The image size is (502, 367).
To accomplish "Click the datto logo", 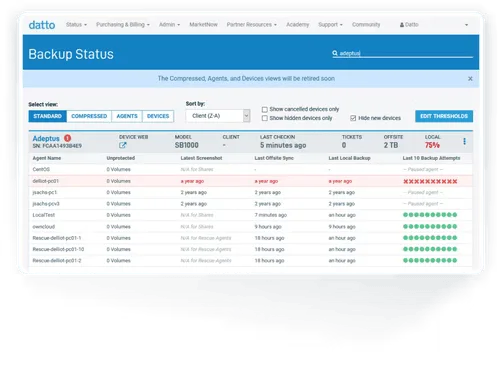I will click(42, 25).
